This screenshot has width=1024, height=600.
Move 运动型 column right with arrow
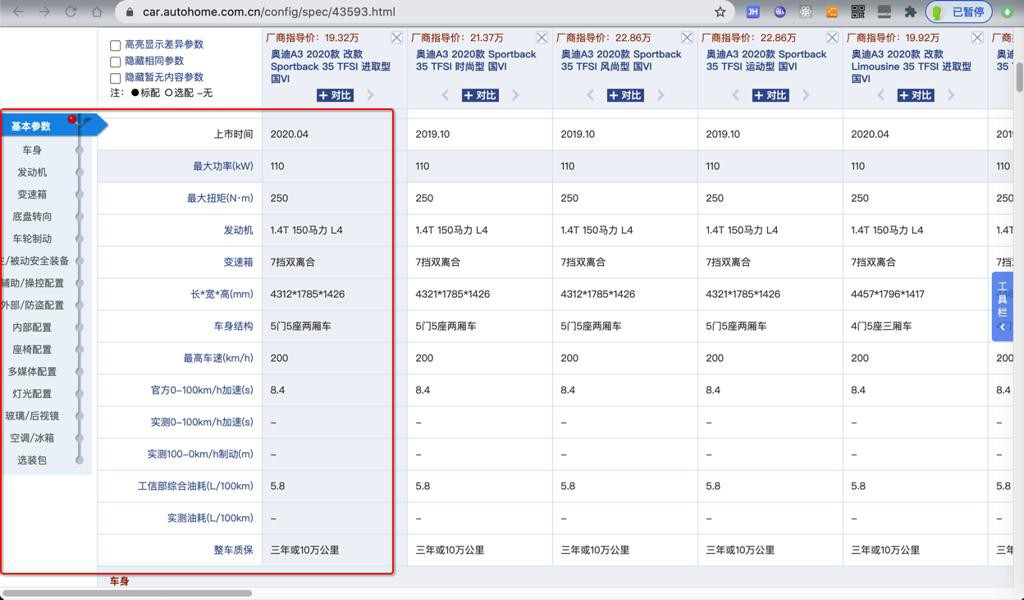coord(806,95)
